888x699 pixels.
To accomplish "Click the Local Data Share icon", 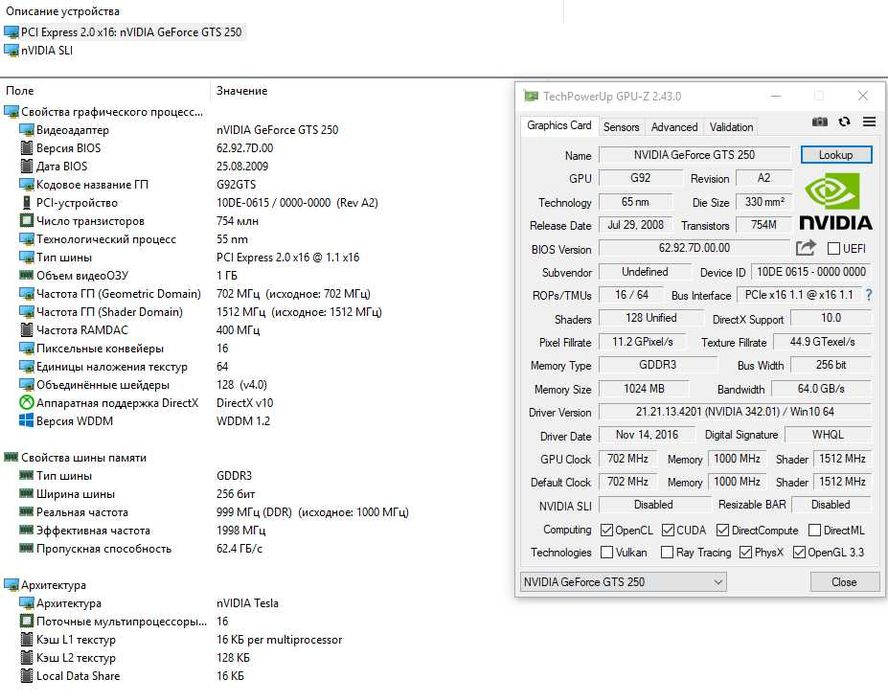I will (x=26, y=675).
